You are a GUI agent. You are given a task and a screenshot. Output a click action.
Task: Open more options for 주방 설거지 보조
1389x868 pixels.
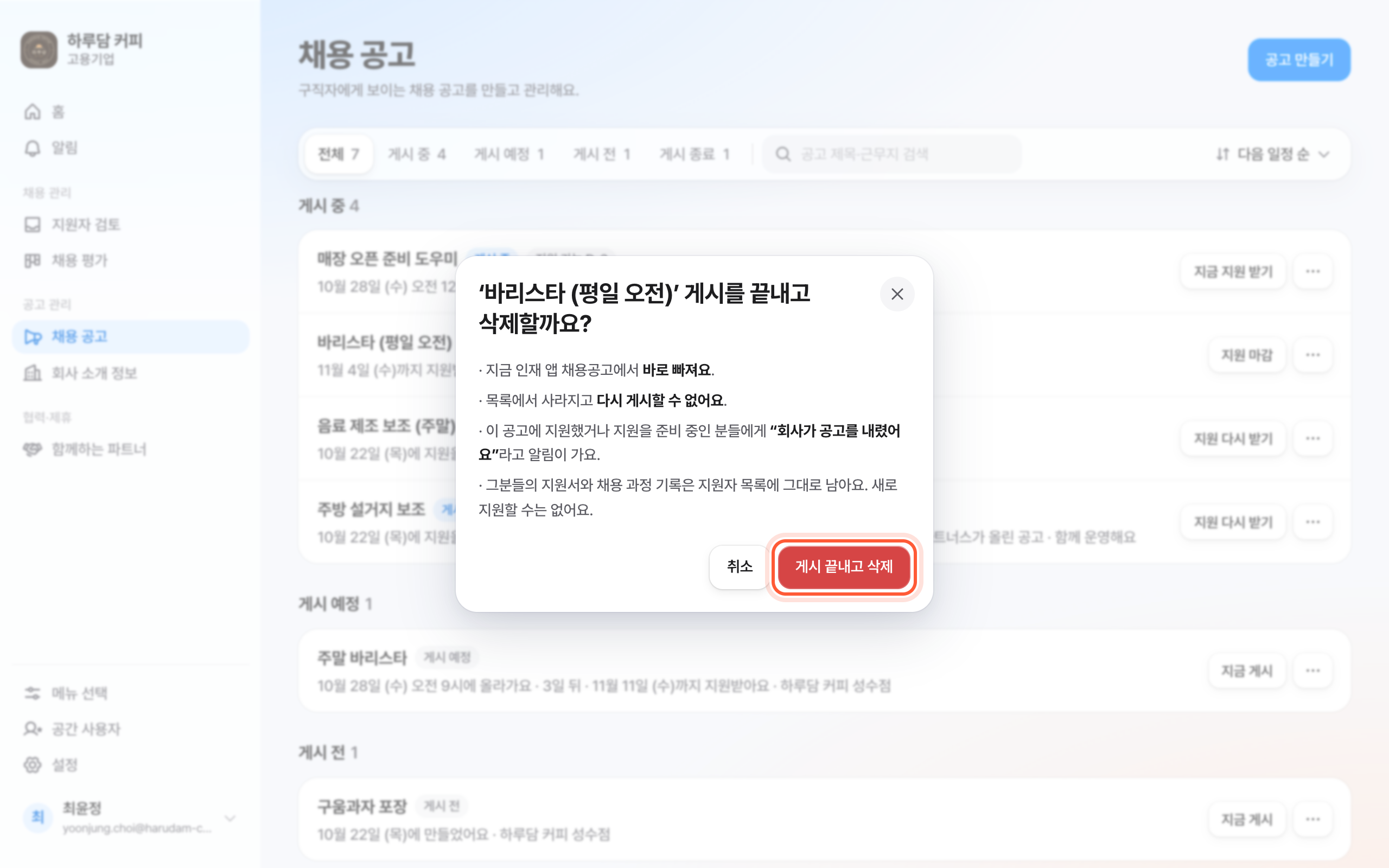tap(1312, 522)
